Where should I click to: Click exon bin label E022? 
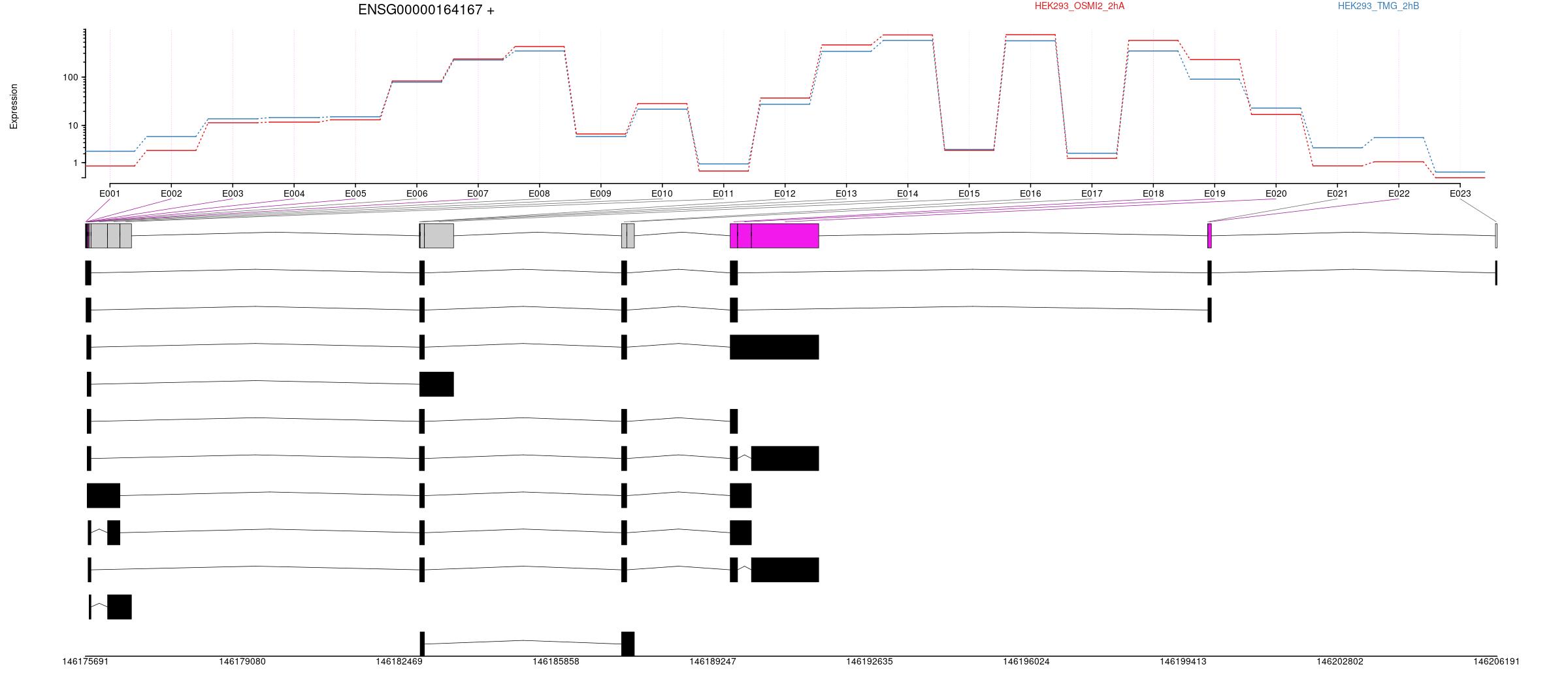[x=1399, y=193]
